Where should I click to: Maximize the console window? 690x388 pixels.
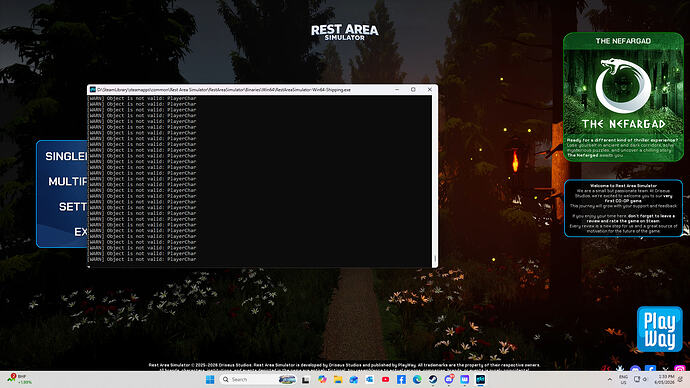413,90
